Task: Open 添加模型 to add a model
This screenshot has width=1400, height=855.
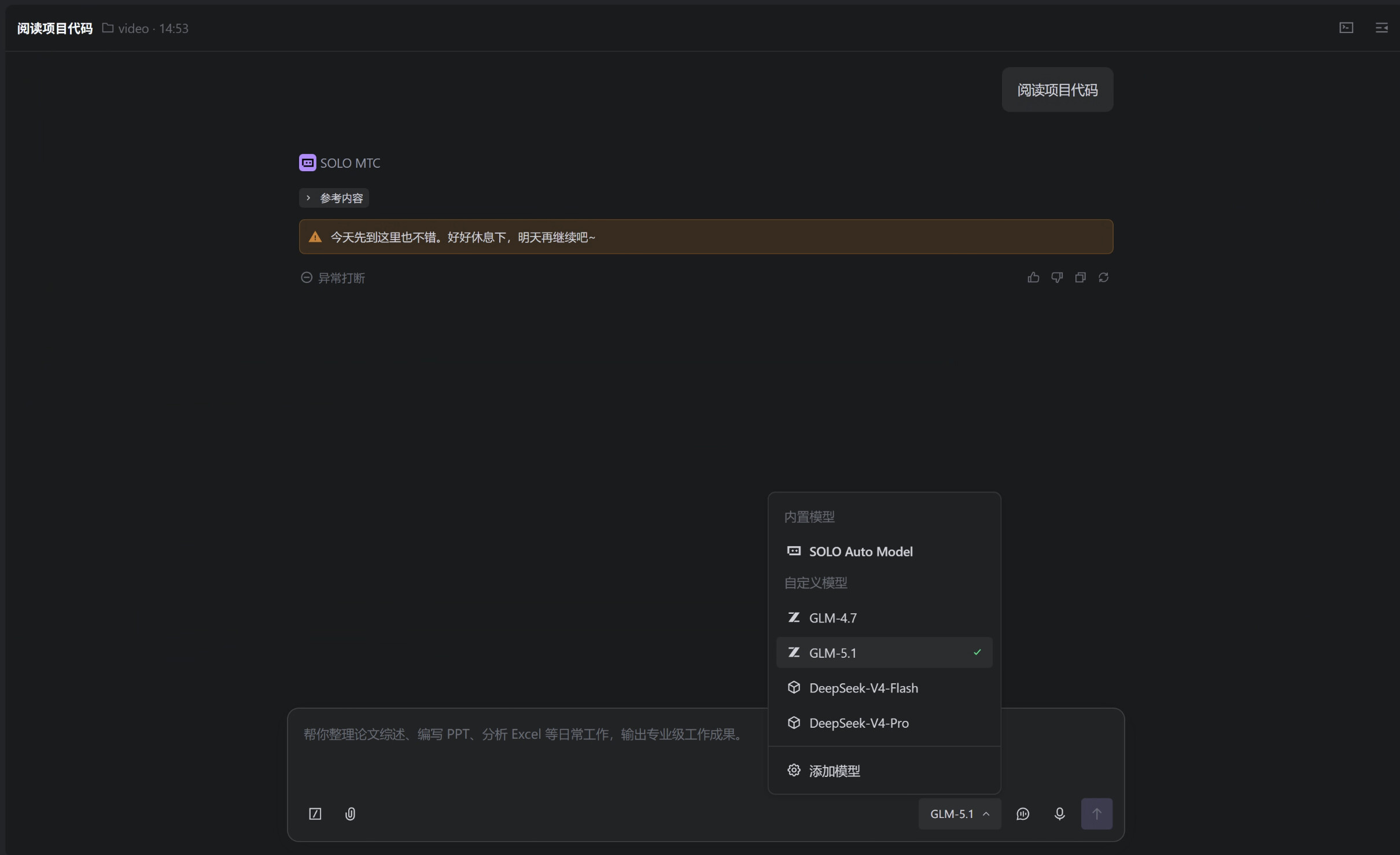Action: pos(884,771)
